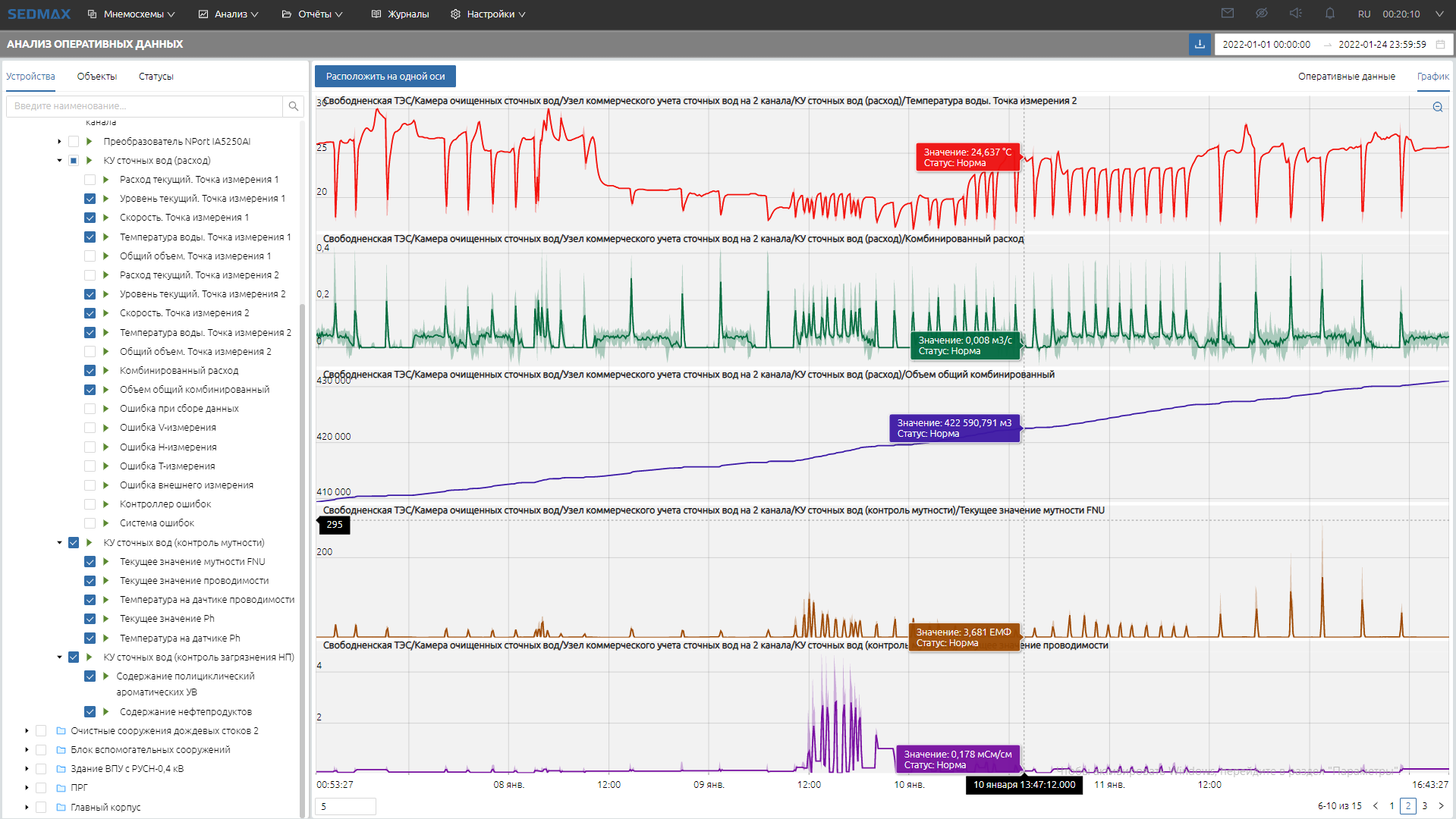Switch to the Объекты tab
Image resolution: width=1456 pixels, height=819 pixels.
(96, 77)
